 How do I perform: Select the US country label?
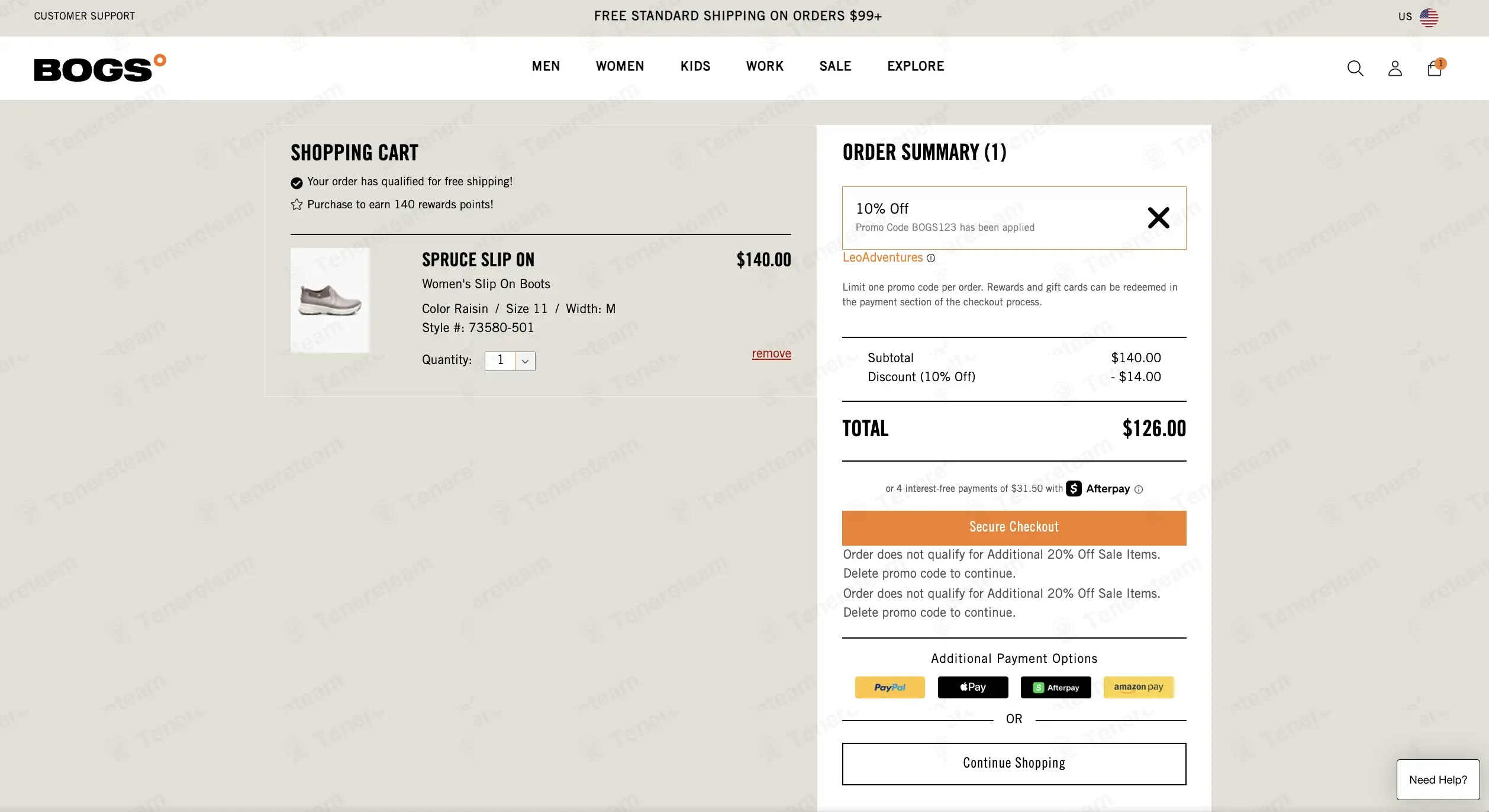tap(1405, 17)
